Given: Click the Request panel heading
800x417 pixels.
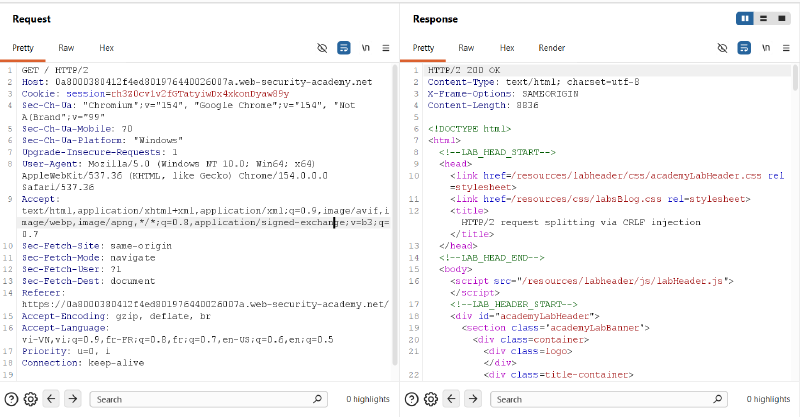Looking at the screenshot, I should click(x=32, y=19).
